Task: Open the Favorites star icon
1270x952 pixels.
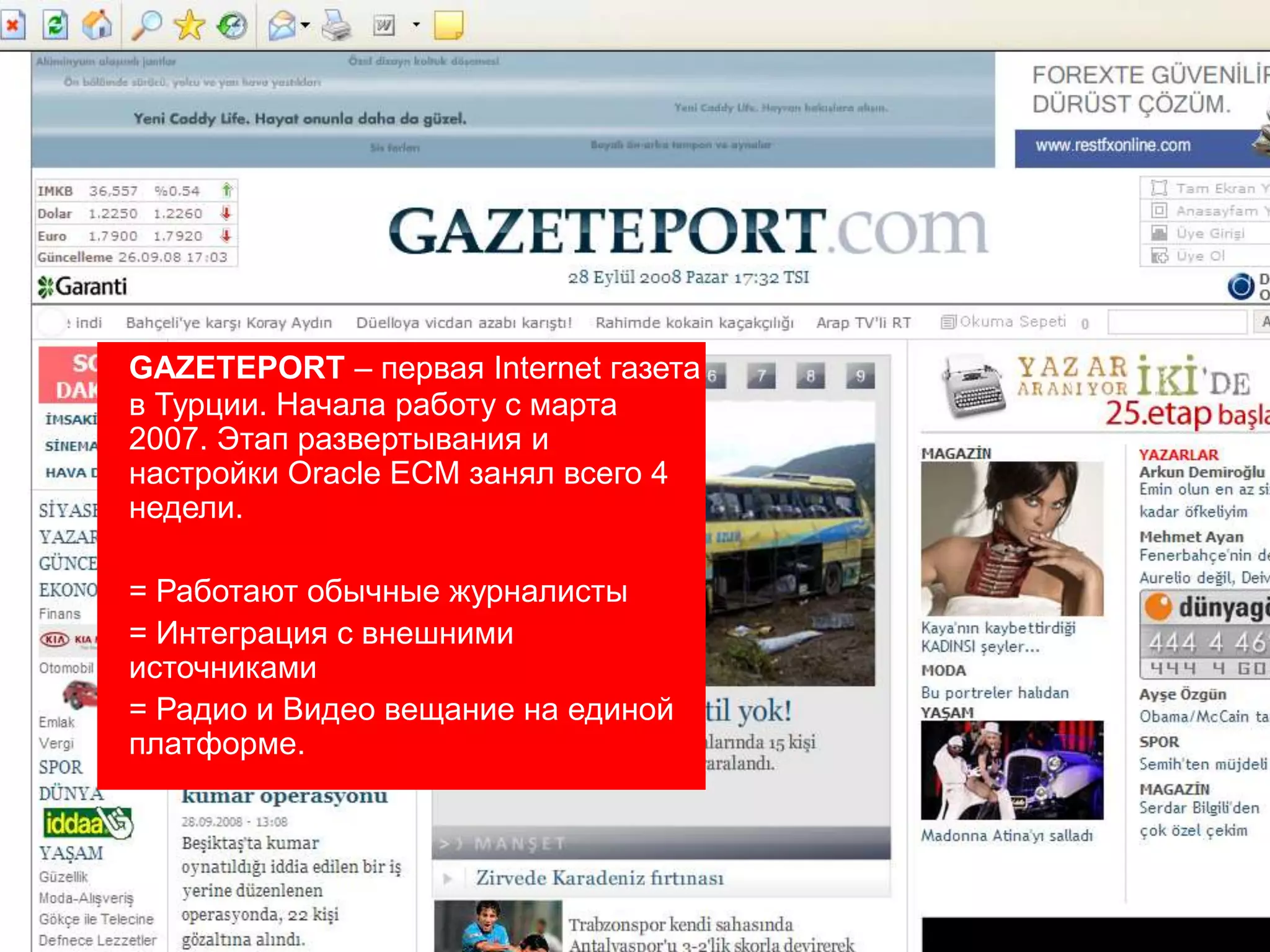Action: click(189, 25)
